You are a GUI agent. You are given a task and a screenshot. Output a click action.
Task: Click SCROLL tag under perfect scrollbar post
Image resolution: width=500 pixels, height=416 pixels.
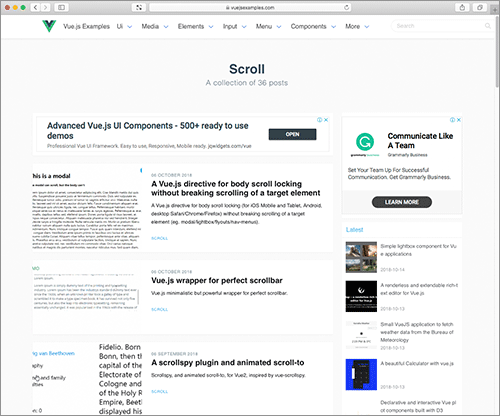(x=159, y=309)
